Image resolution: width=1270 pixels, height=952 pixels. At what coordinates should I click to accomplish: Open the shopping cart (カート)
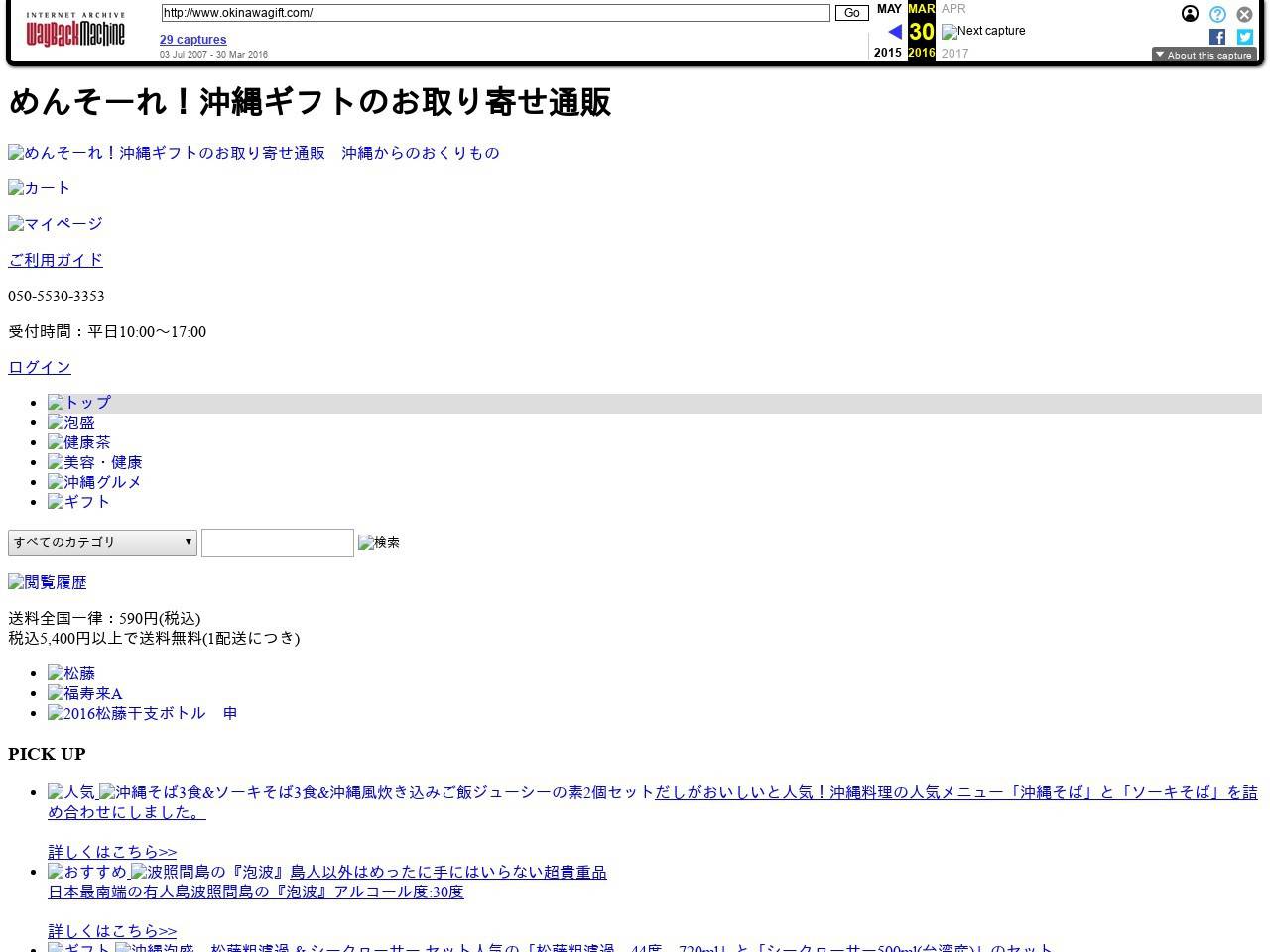(39, 187)
